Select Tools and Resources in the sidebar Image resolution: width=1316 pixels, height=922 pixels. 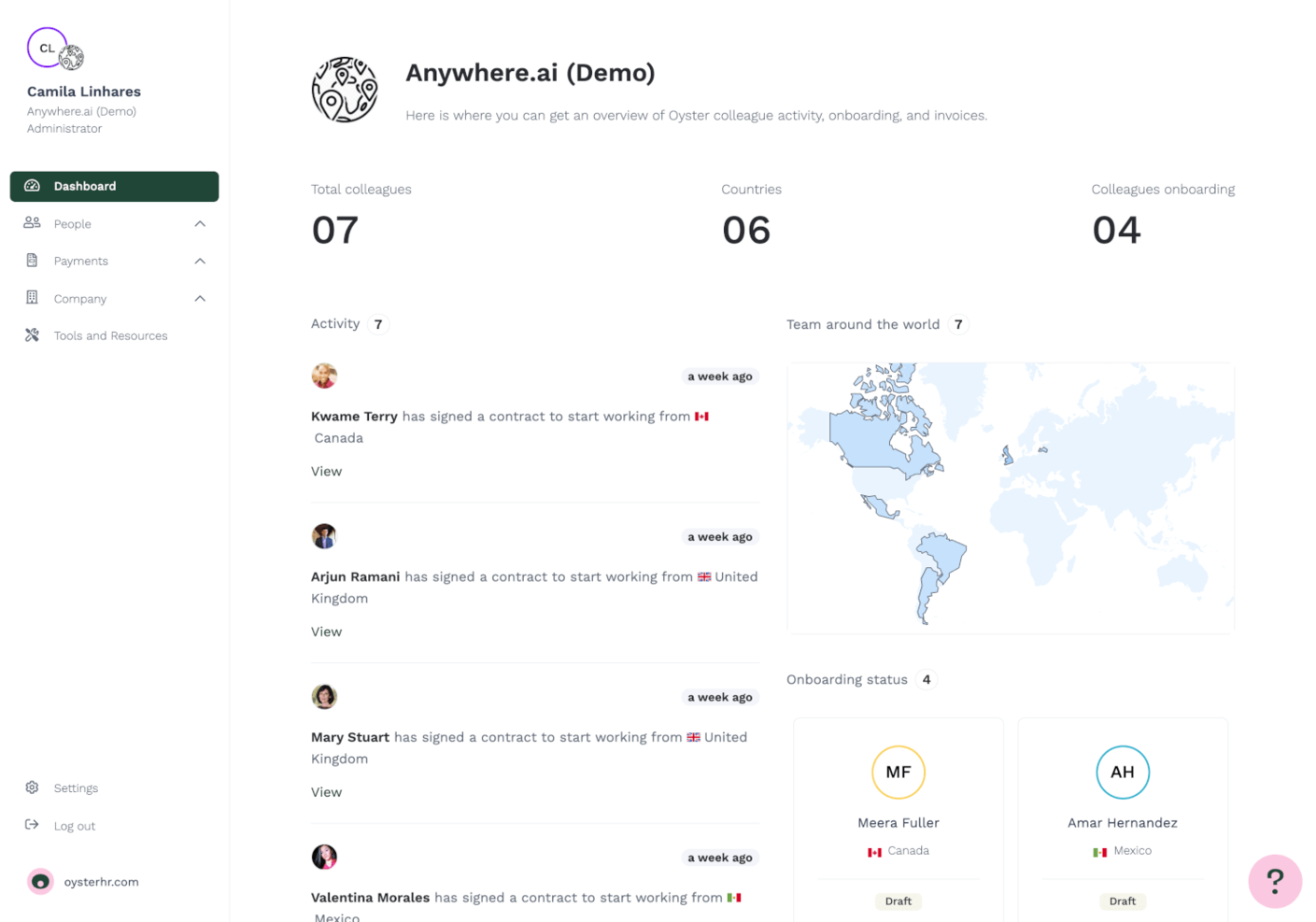[x=110, y=335]
